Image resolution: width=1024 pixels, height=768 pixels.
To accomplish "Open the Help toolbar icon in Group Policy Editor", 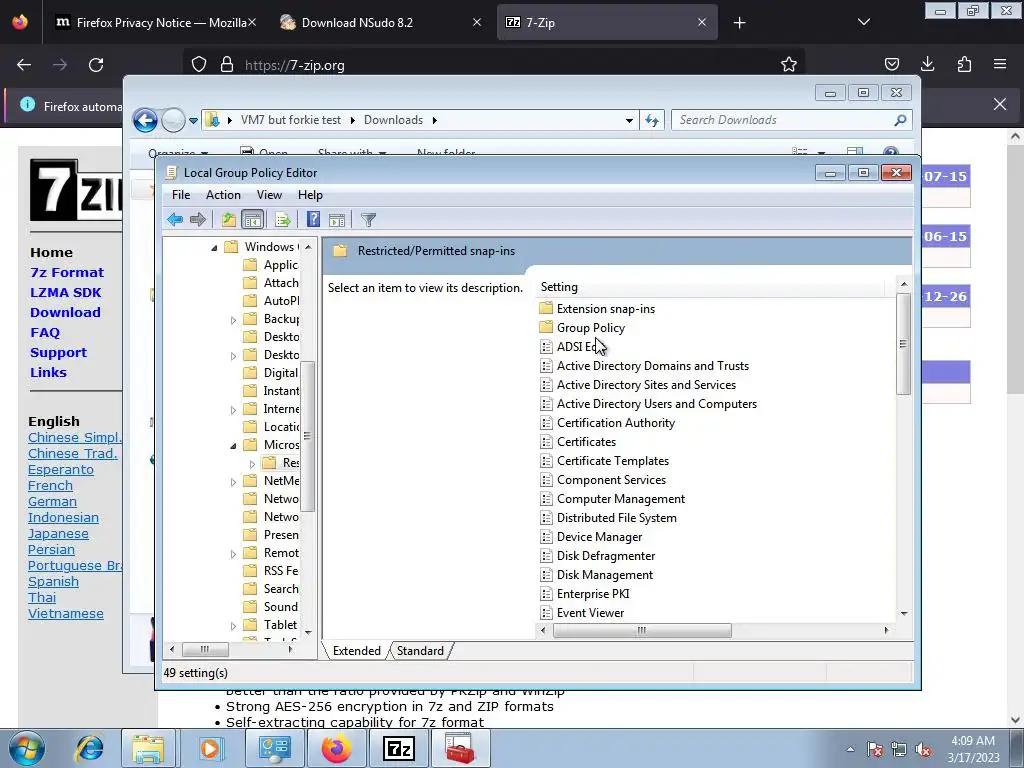I will pyautogui.click(x=313, y=220).
